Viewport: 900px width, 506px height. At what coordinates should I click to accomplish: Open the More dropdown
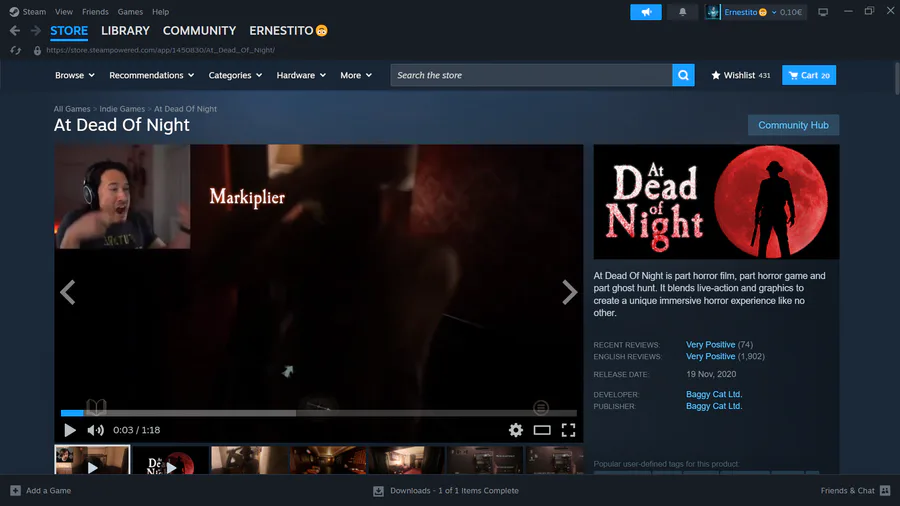(x=356, y=75)
